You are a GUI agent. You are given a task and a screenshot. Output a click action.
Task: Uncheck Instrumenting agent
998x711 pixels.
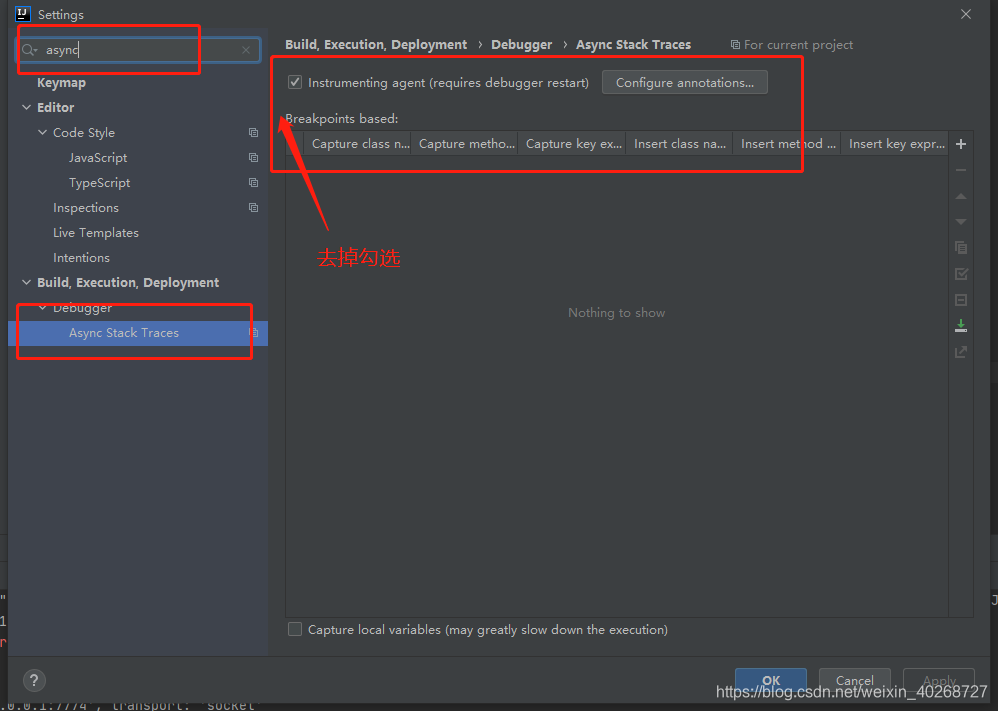point(295,82)
